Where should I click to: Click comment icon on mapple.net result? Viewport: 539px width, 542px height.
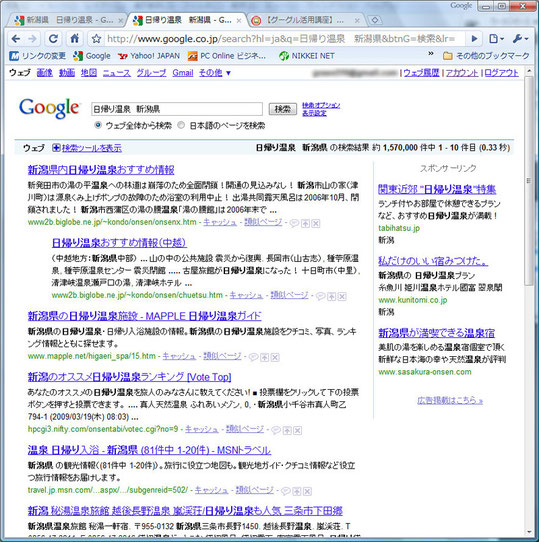pos(253,357)
